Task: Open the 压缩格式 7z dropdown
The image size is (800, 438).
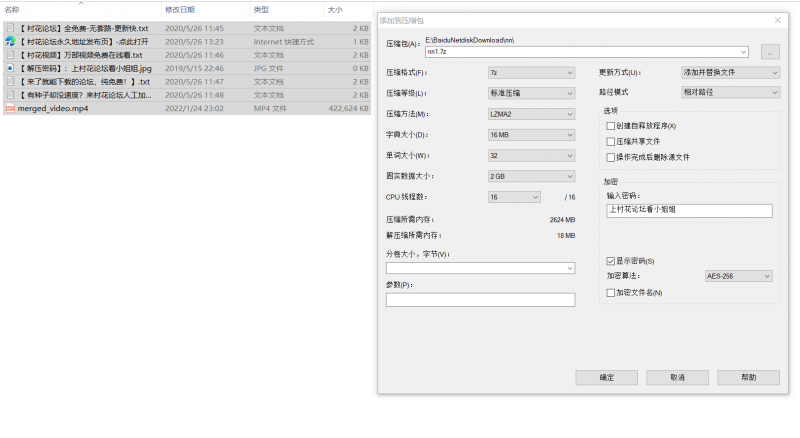Action: pyautogui.click(x=531, y=73)
